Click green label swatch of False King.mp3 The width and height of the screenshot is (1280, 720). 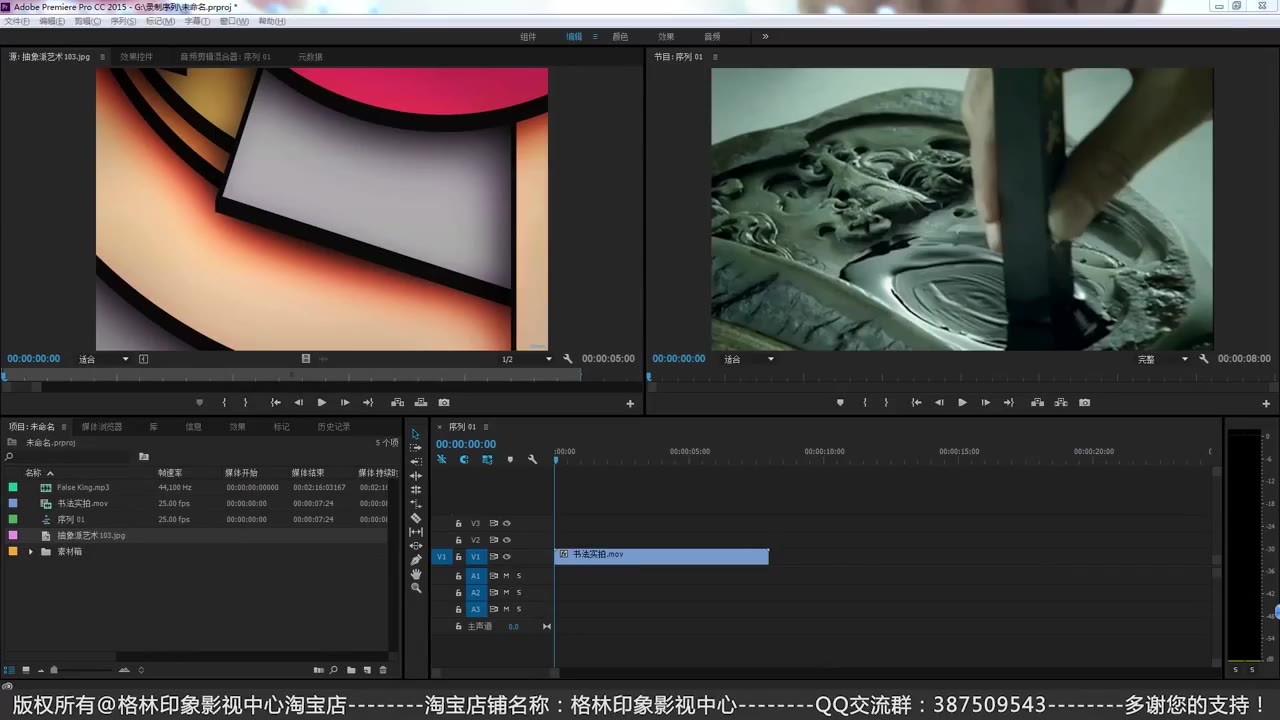click(x=13, y=487)
